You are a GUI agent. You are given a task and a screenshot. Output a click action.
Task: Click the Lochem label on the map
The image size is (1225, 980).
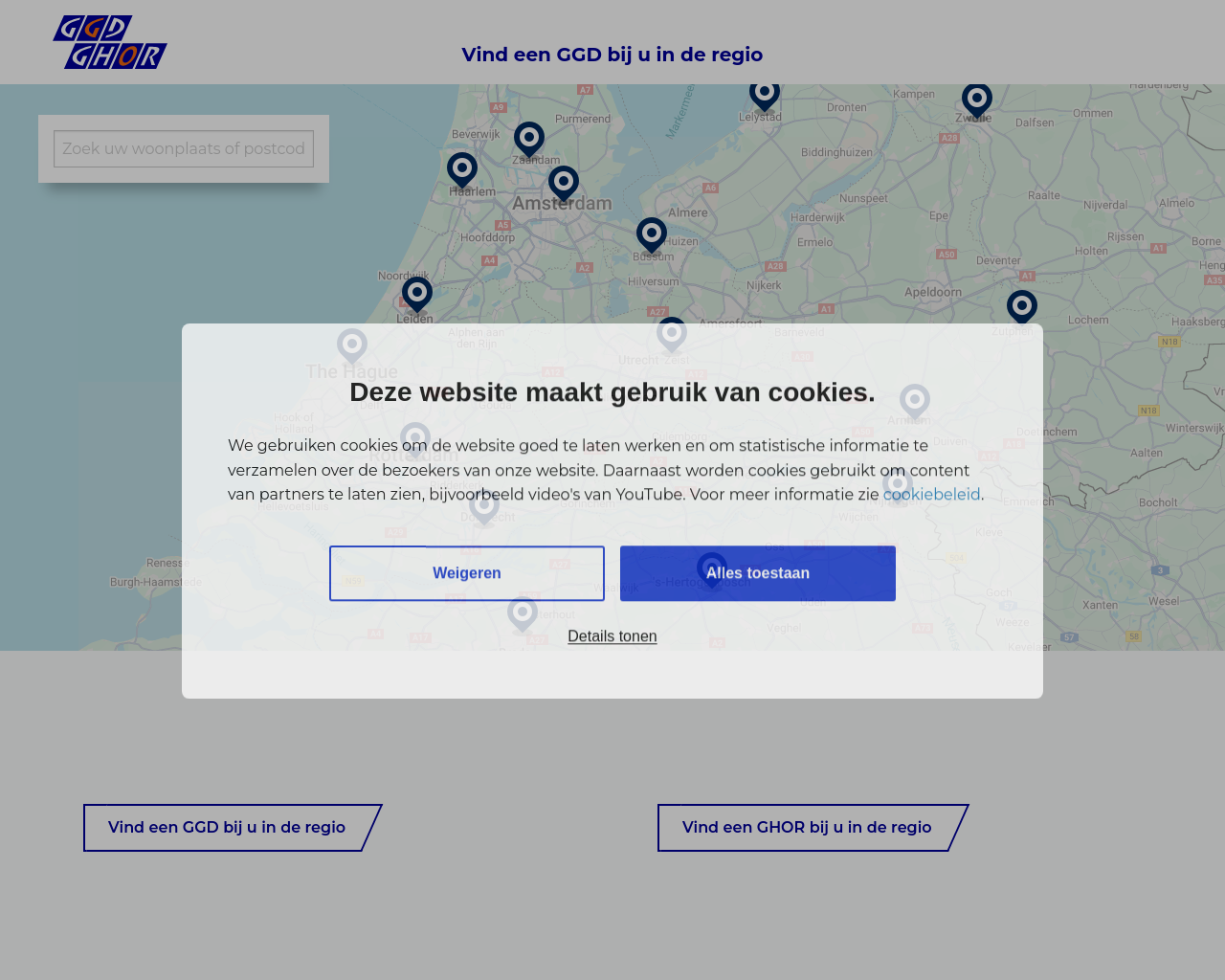(1088, 320)
